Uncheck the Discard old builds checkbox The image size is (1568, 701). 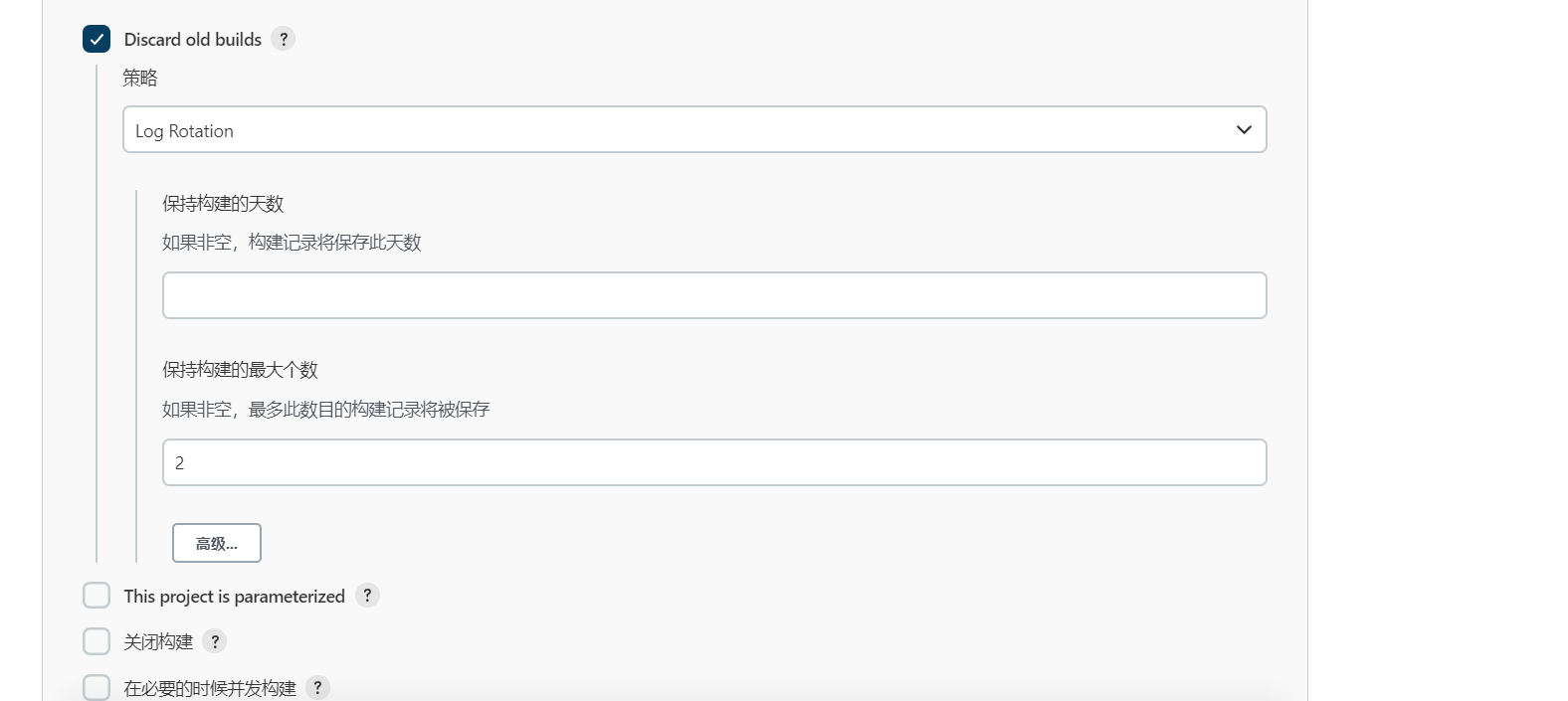[97, 39]
